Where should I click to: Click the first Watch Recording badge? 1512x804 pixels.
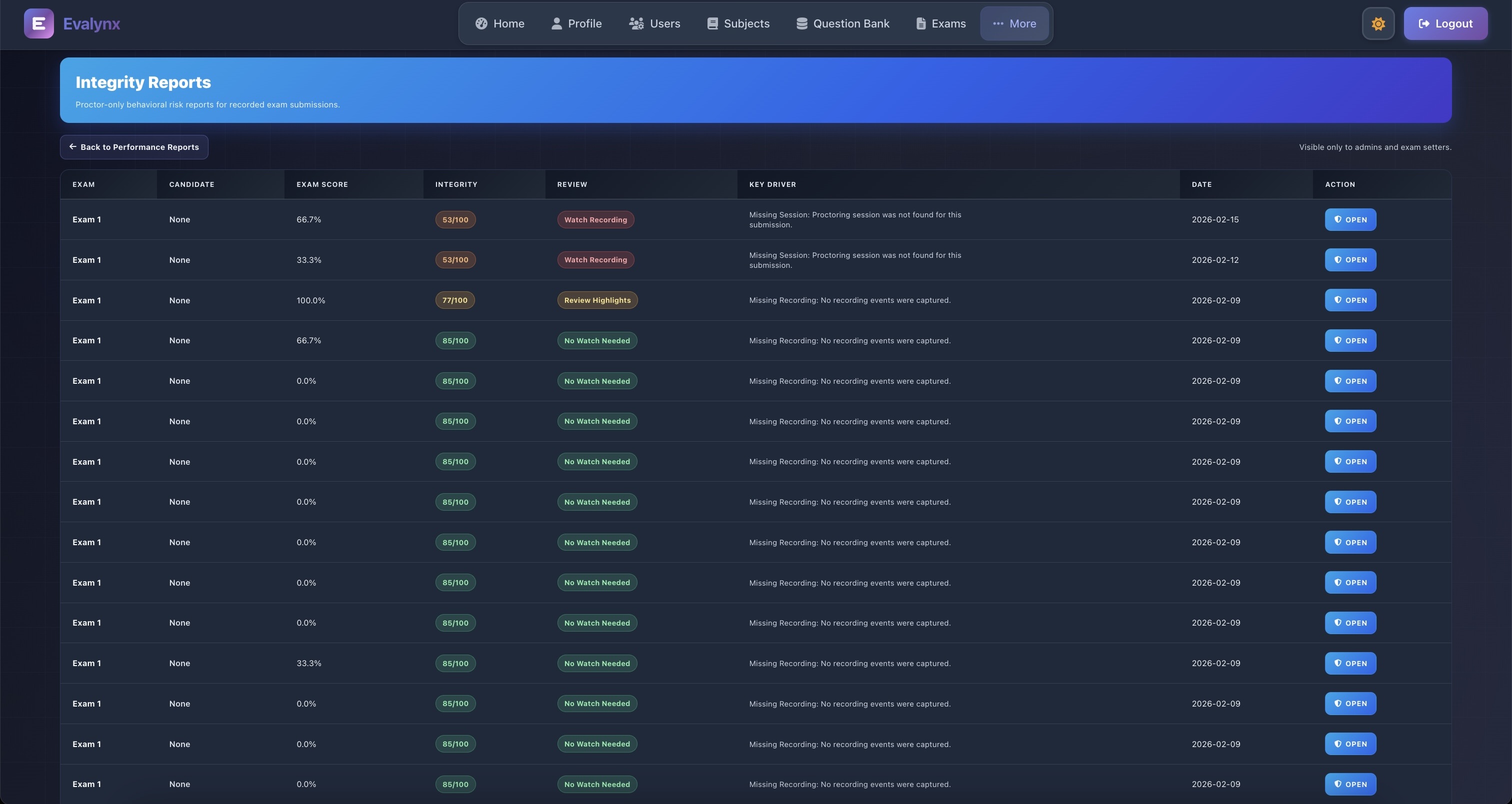(x=595, y=220)
